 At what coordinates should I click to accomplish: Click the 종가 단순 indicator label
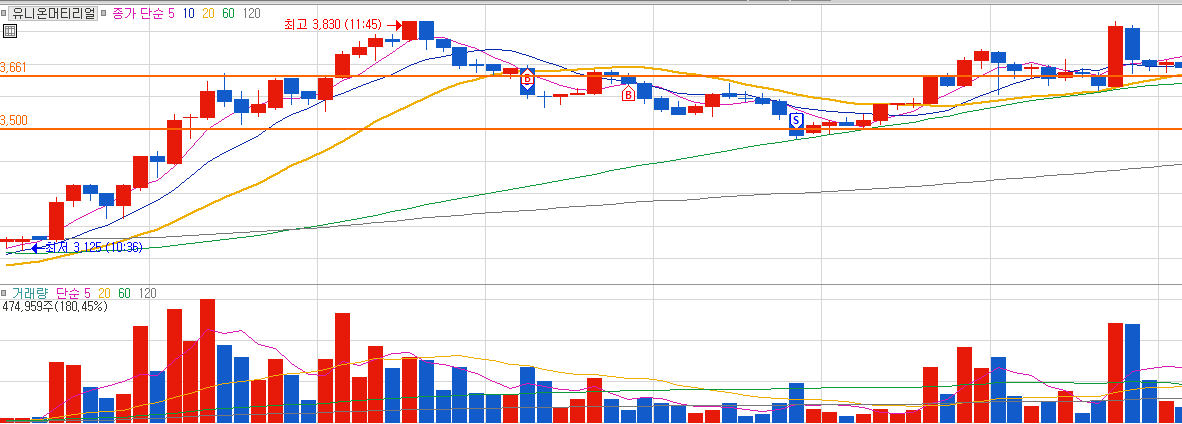[138, 13]
